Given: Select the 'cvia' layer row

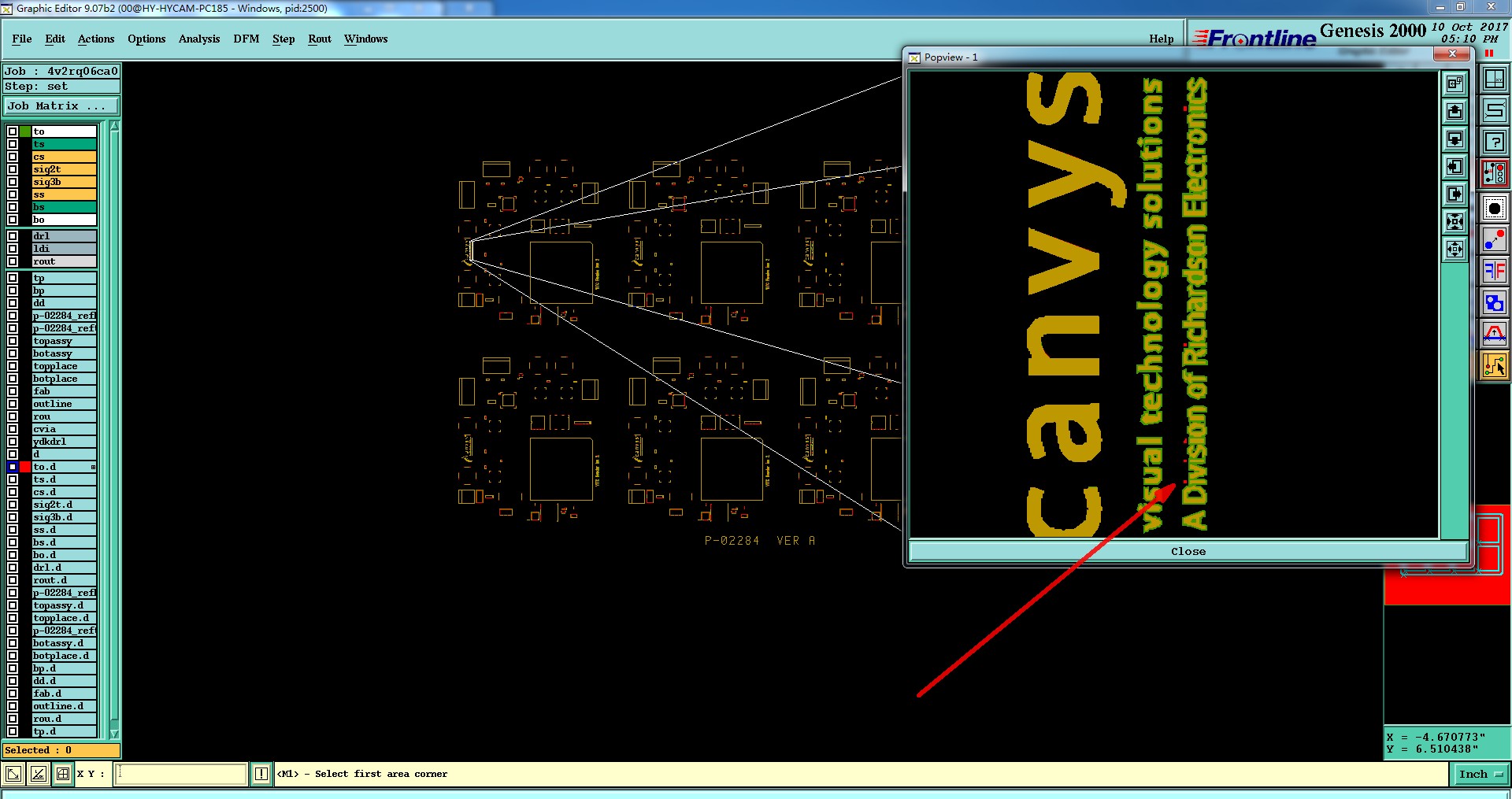Looking at the screenshot, I should pos(65,429).
